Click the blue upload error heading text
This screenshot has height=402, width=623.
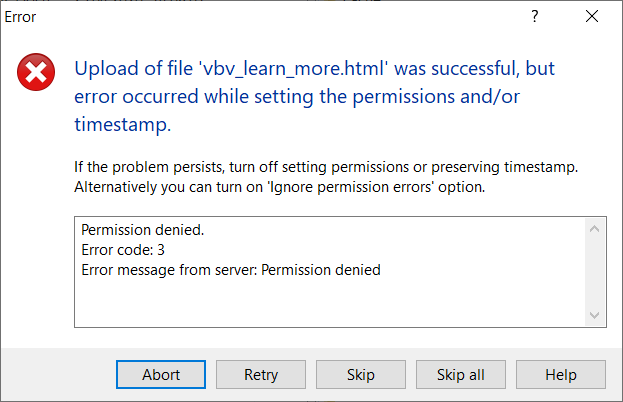(314, 96)
